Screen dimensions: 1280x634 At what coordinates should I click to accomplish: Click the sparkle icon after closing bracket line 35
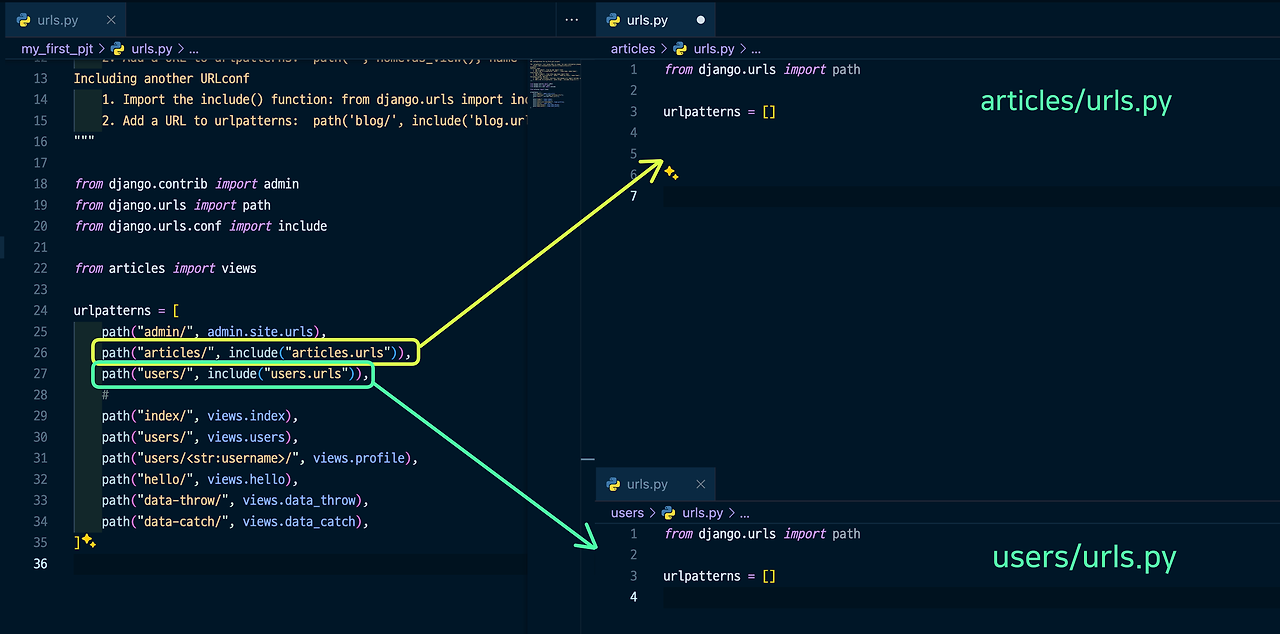tap(88, 541)
